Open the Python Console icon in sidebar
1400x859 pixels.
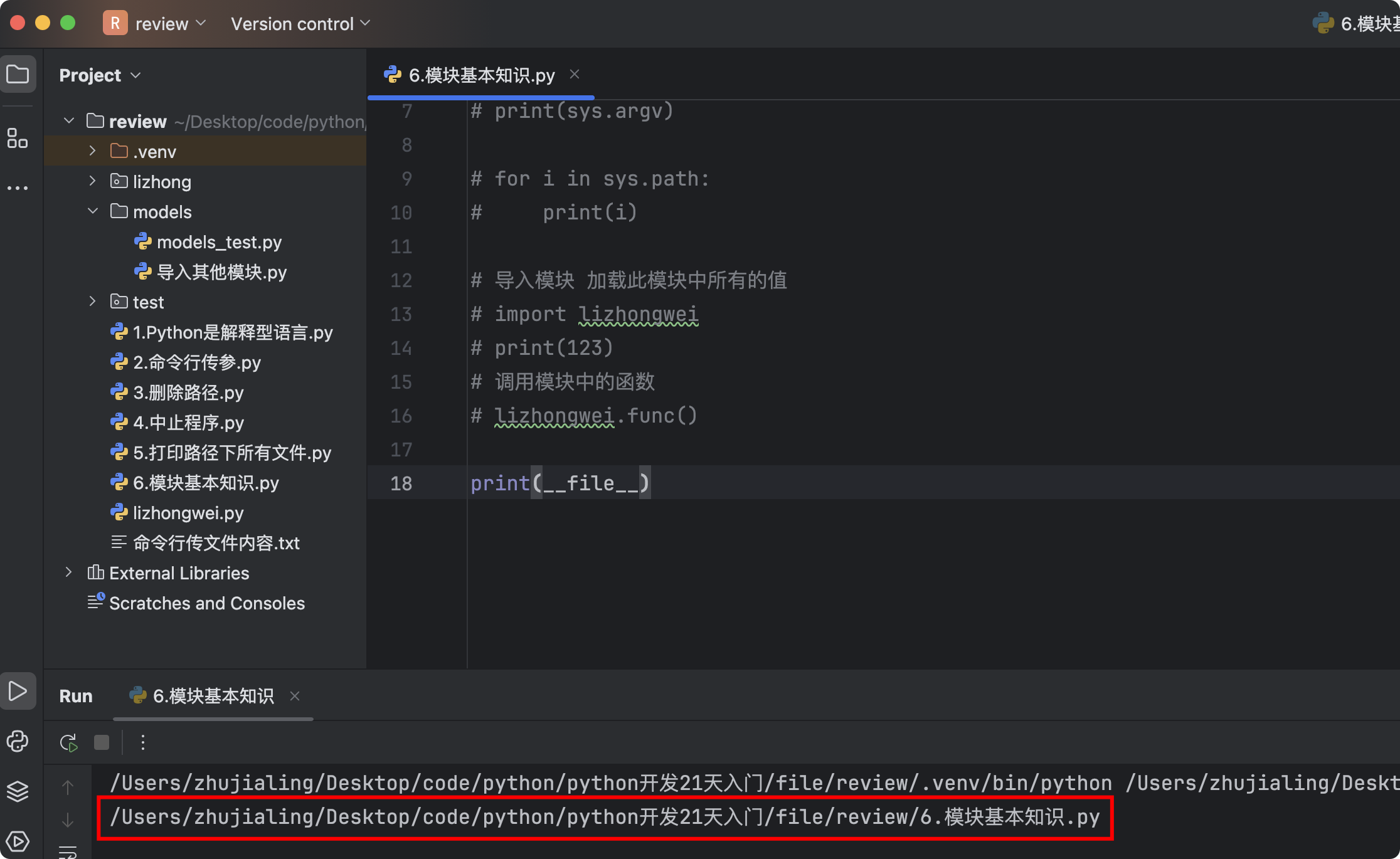click(x=18, y=742)
